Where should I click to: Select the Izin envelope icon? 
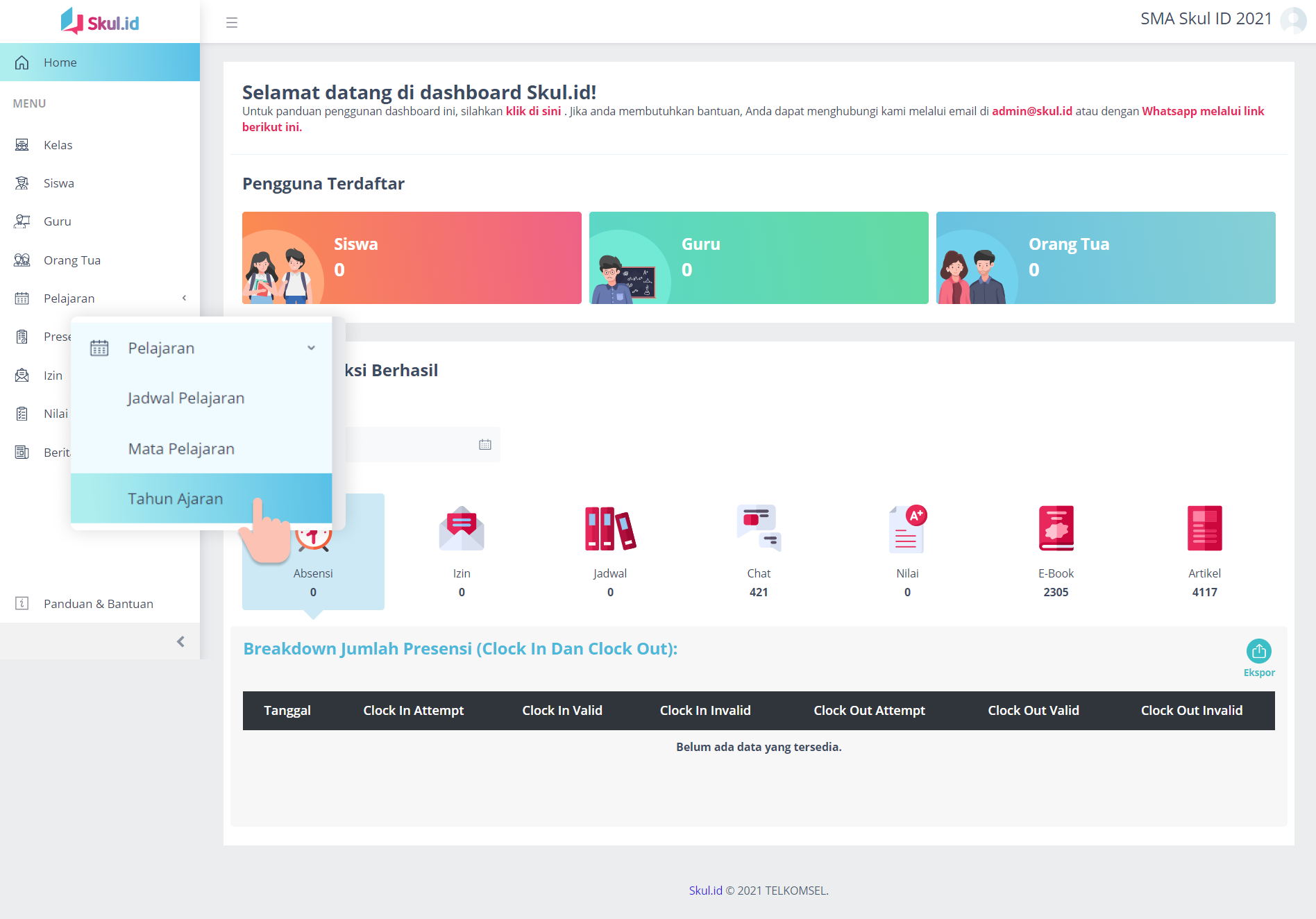462,529
